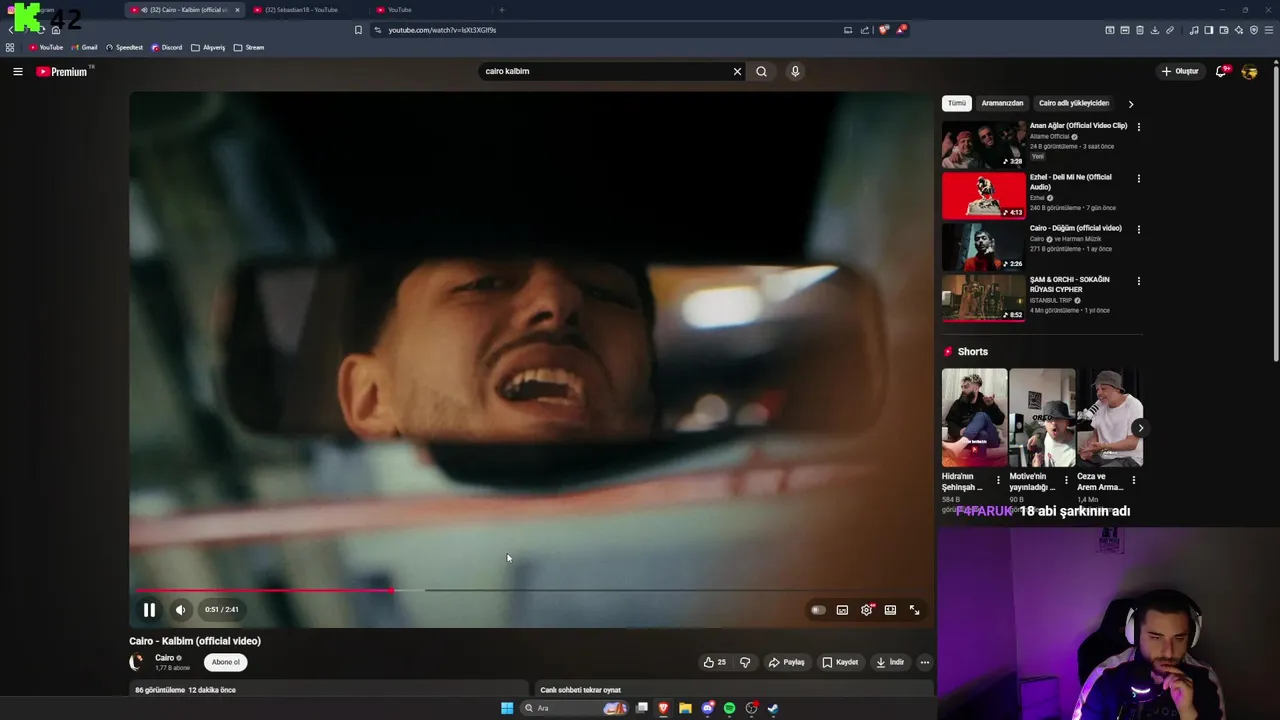The image size is (1280, 720).
Task: Open browser downloads icon in toolbar
Action: pyautogui.click(x=1155, y=30)
